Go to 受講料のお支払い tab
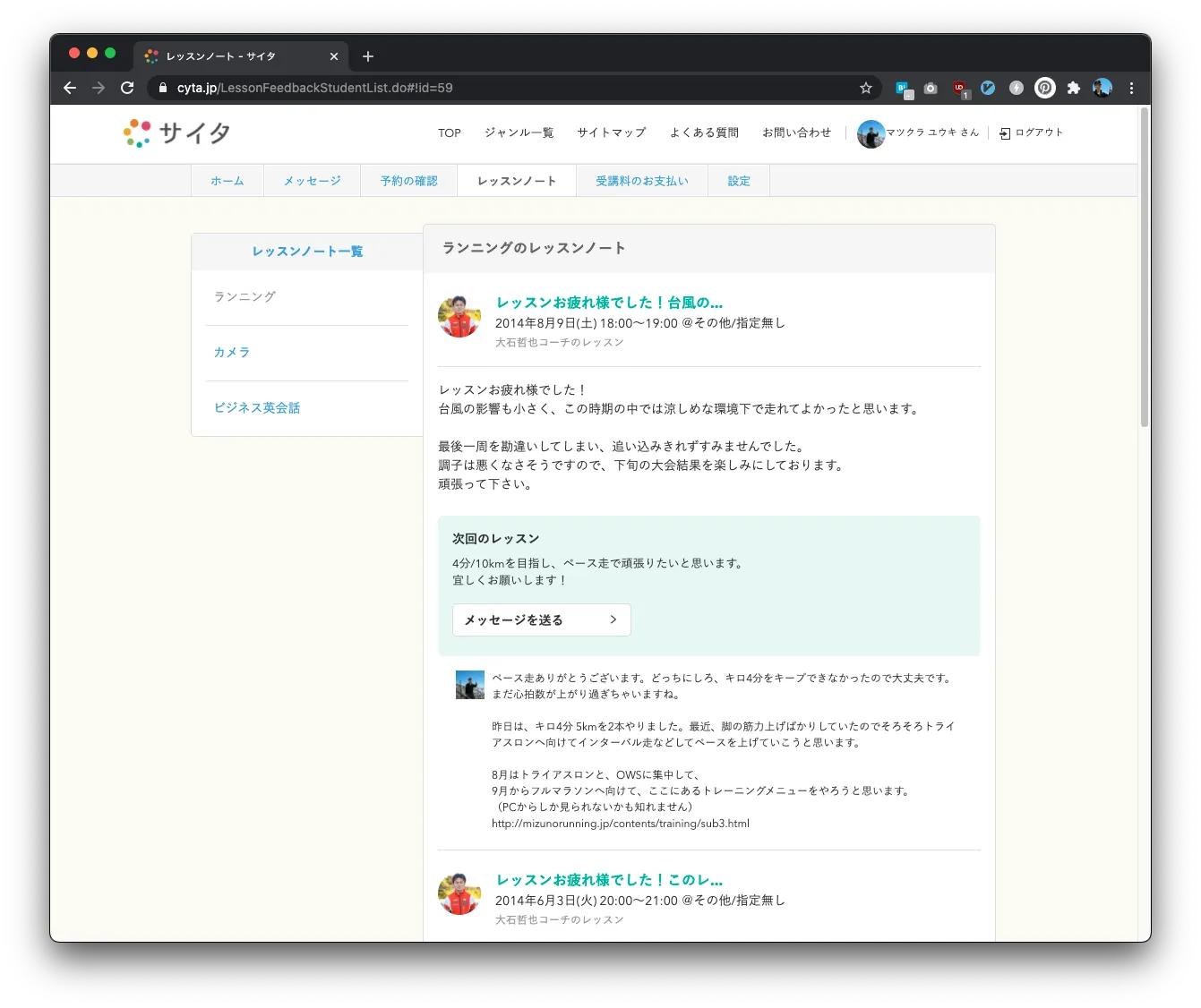The width and height of the screenshot is (1201, 1008). (x=641, y=181)
